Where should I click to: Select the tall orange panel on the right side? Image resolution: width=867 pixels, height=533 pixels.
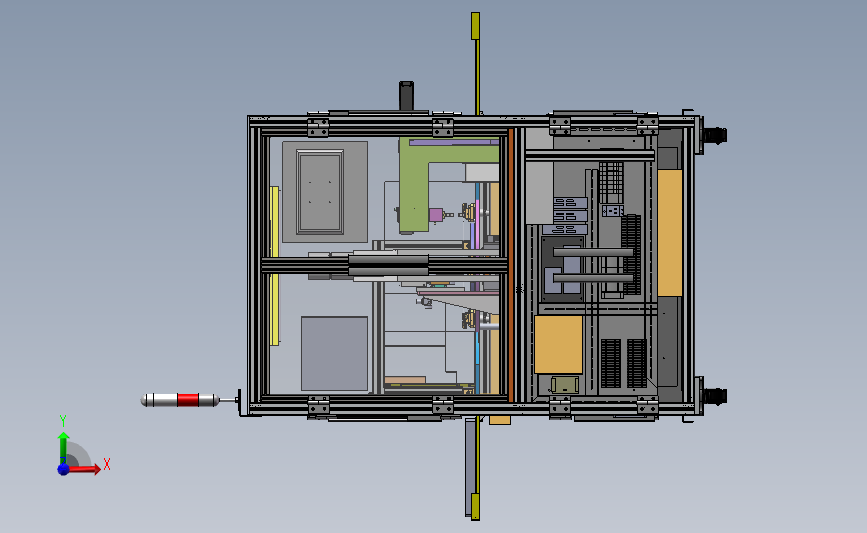pyautogui.click(x=670, y=233)
